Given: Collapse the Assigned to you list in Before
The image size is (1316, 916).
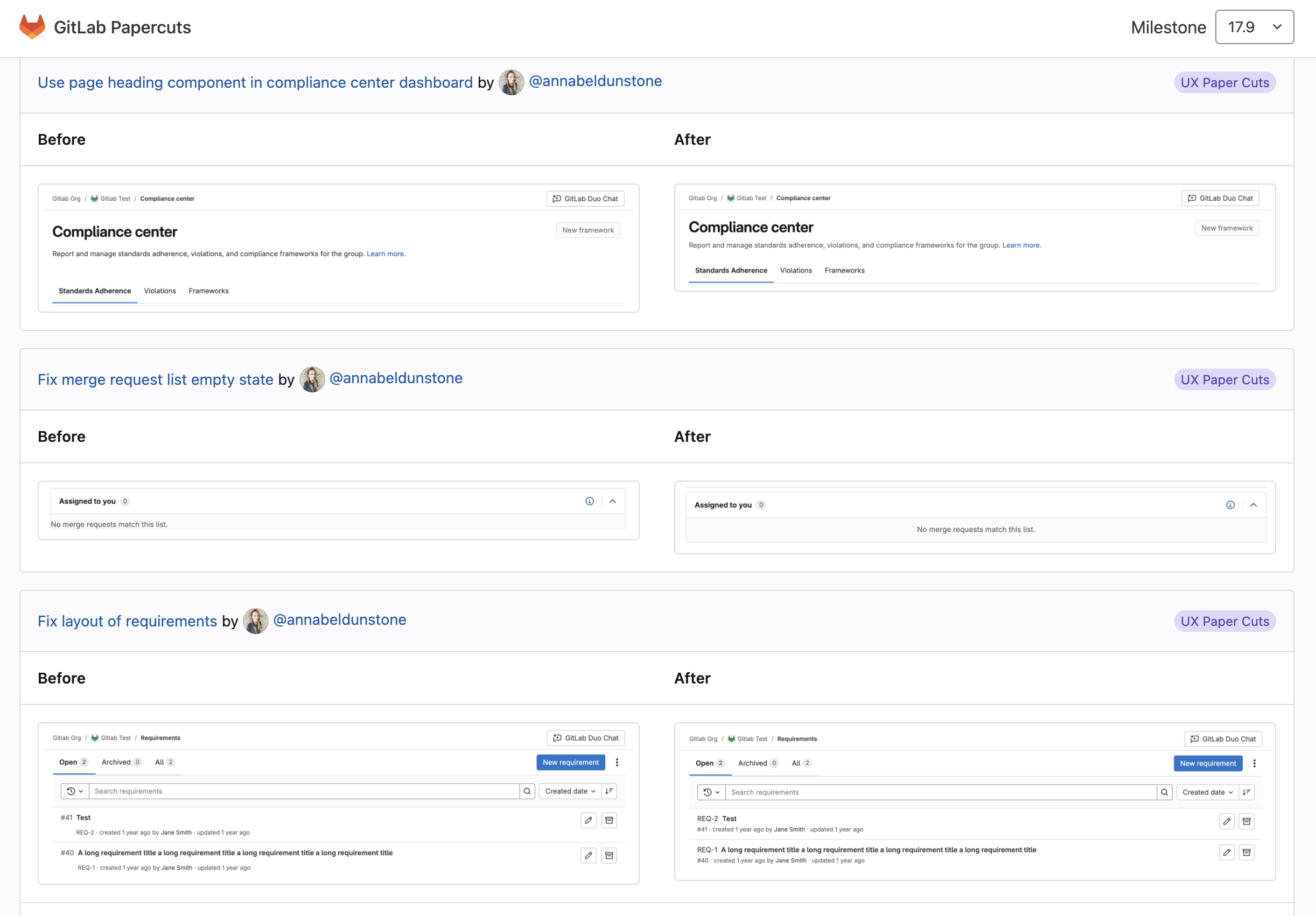Looking at the screenshot, I should (612, 501).
